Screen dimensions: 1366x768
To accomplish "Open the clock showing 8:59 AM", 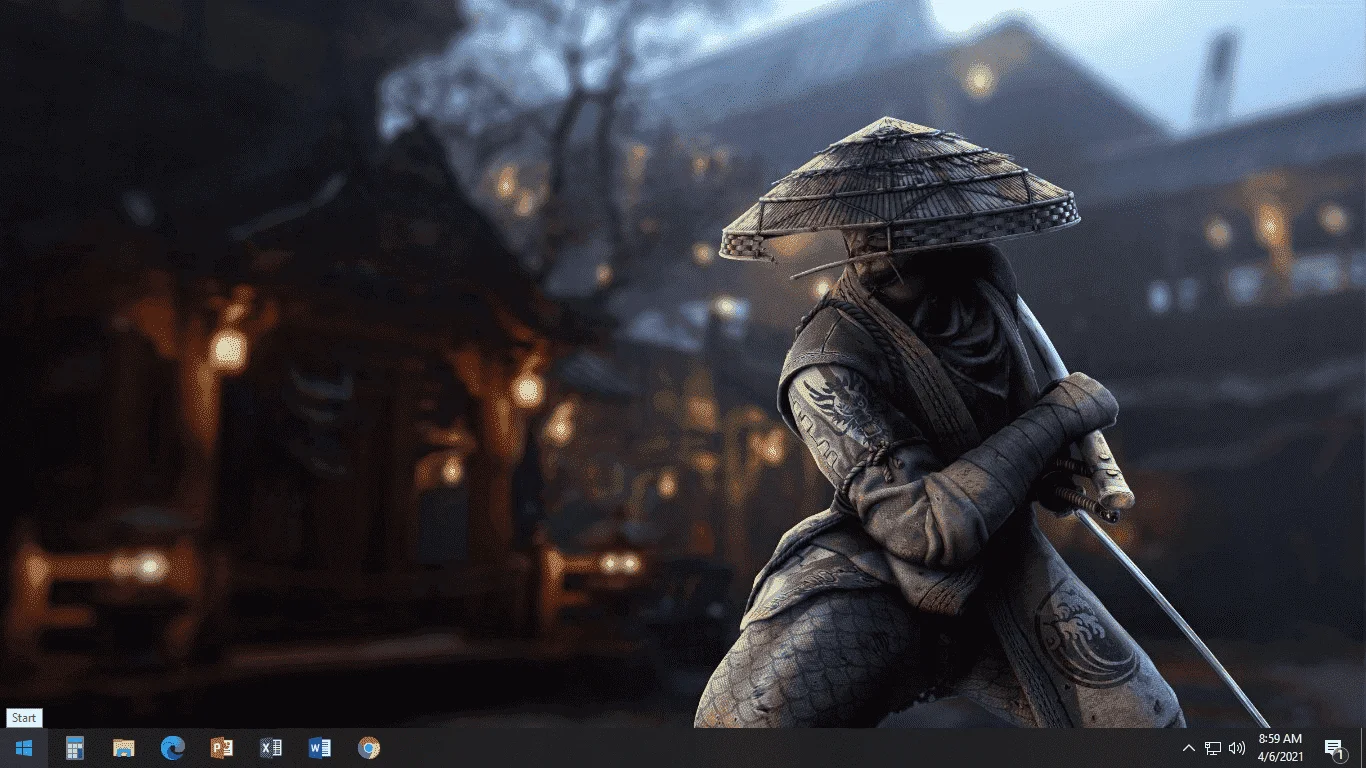I will point(1280,748).
